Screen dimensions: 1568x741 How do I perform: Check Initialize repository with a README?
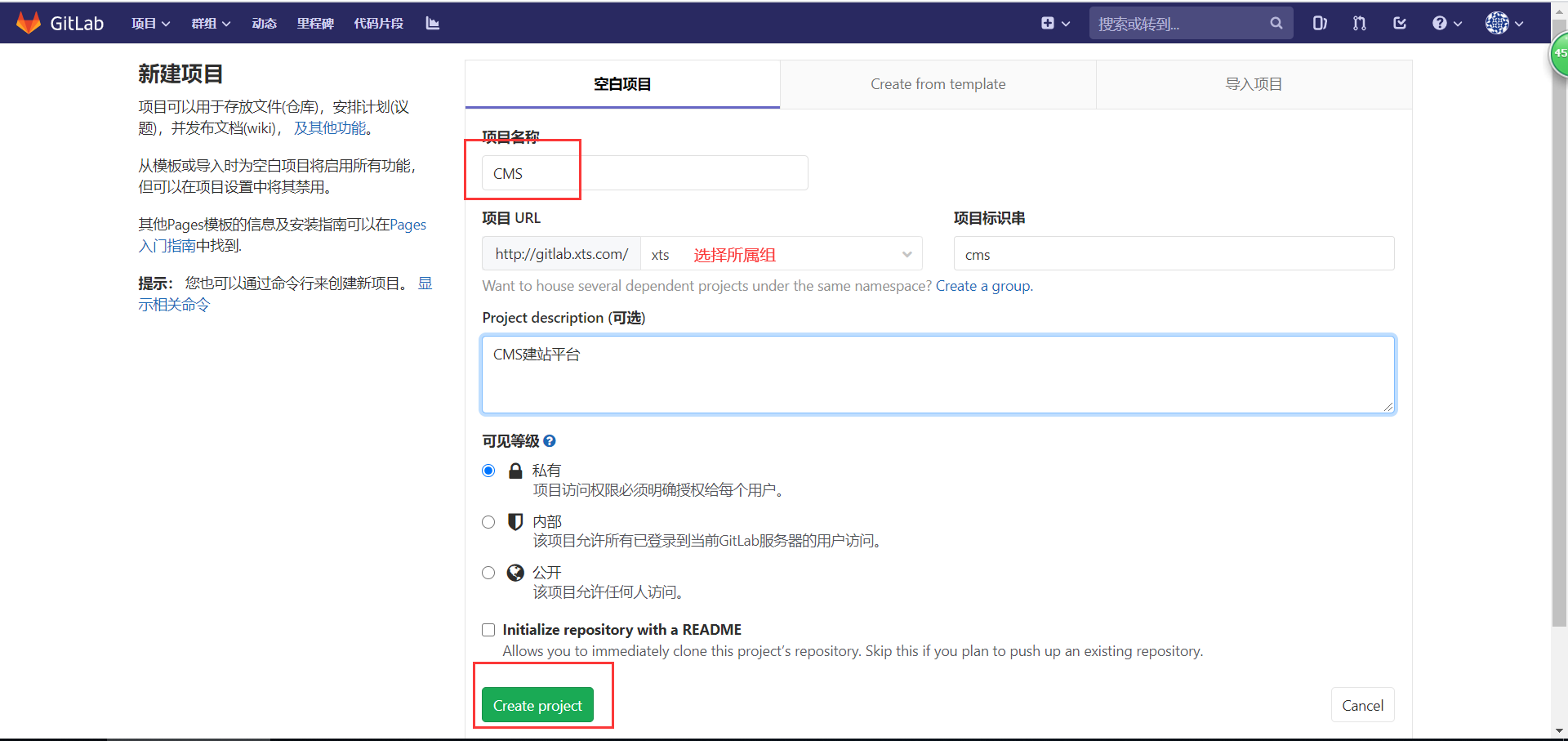(488, 630)
